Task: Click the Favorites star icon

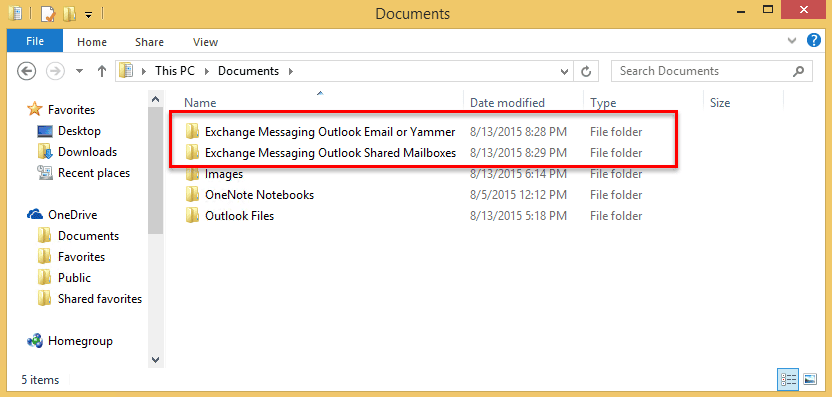Action: 34,109
